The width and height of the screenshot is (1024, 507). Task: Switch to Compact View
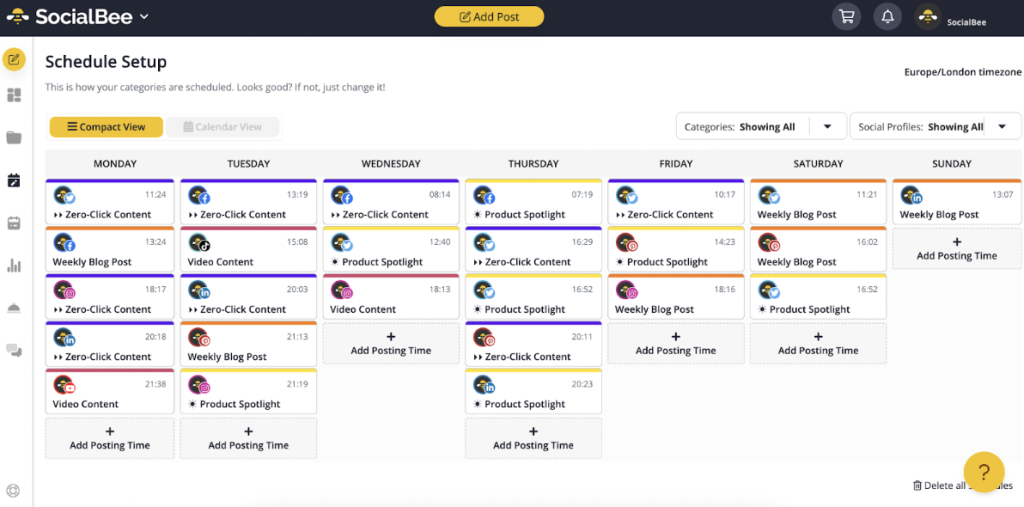click(x=106, y=127)
